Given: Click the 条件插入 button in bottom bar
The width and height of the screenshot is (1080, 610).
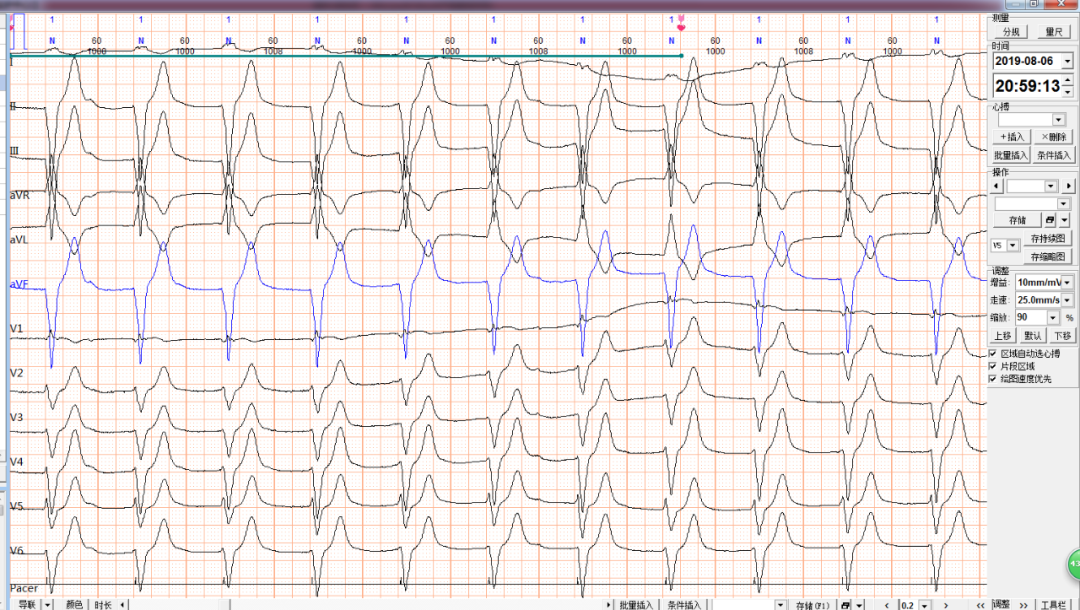Looking at the screenshot, I should point(684,605).
